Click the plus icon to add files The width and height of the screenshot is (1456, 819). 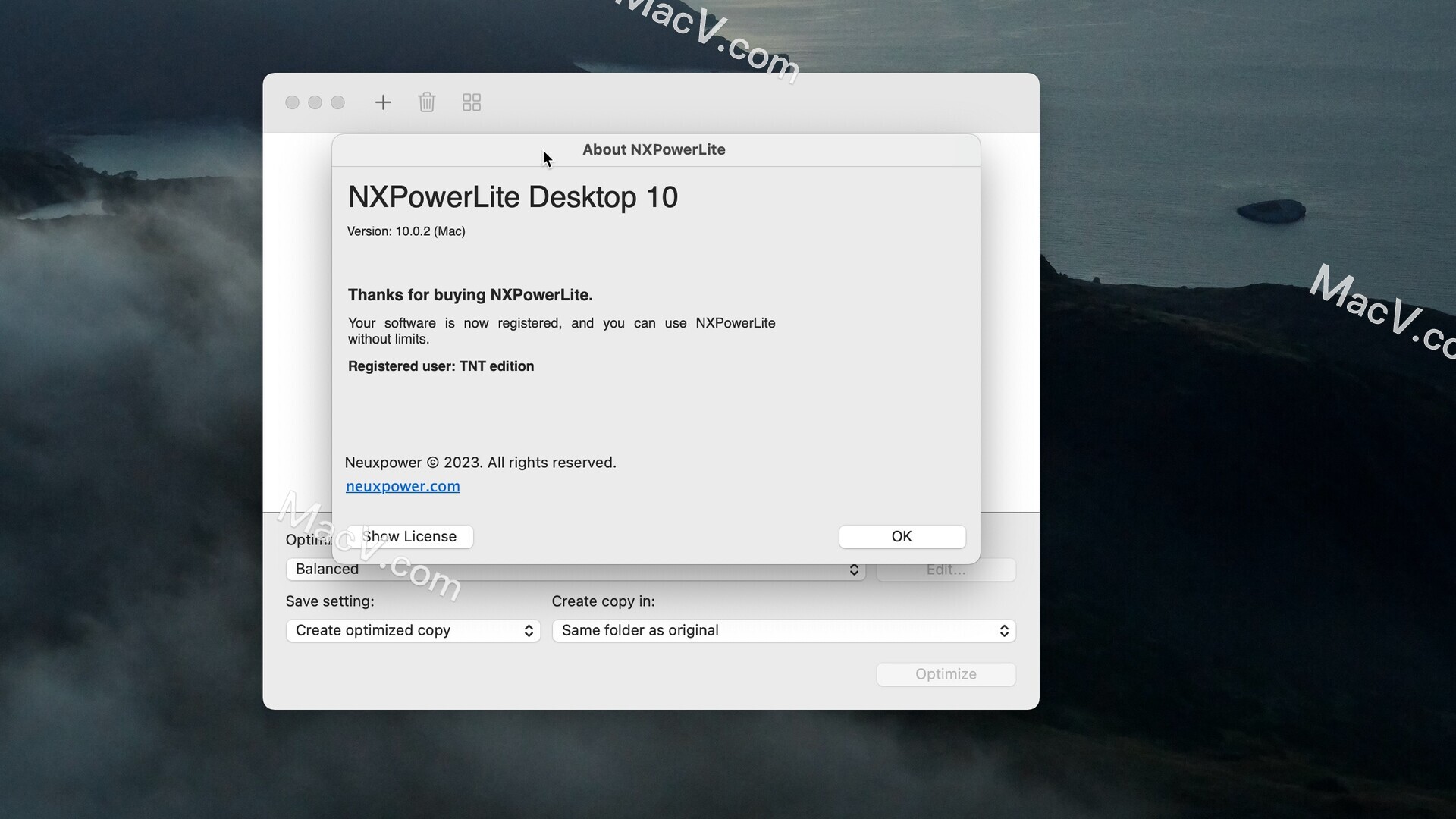[383, 102]
